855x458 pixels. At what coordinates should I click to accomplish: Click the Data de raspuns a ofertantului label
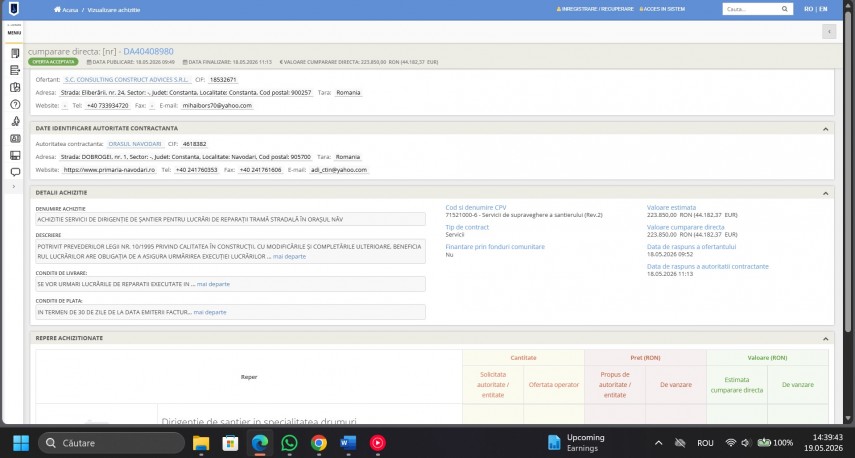click(691, 247)
